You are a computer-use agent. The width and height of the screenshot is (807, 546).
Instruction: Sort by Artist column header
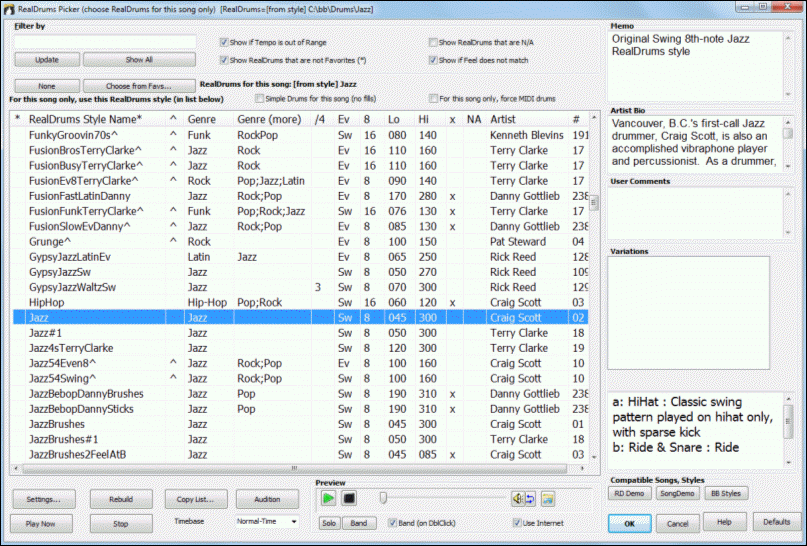(526, 119)
